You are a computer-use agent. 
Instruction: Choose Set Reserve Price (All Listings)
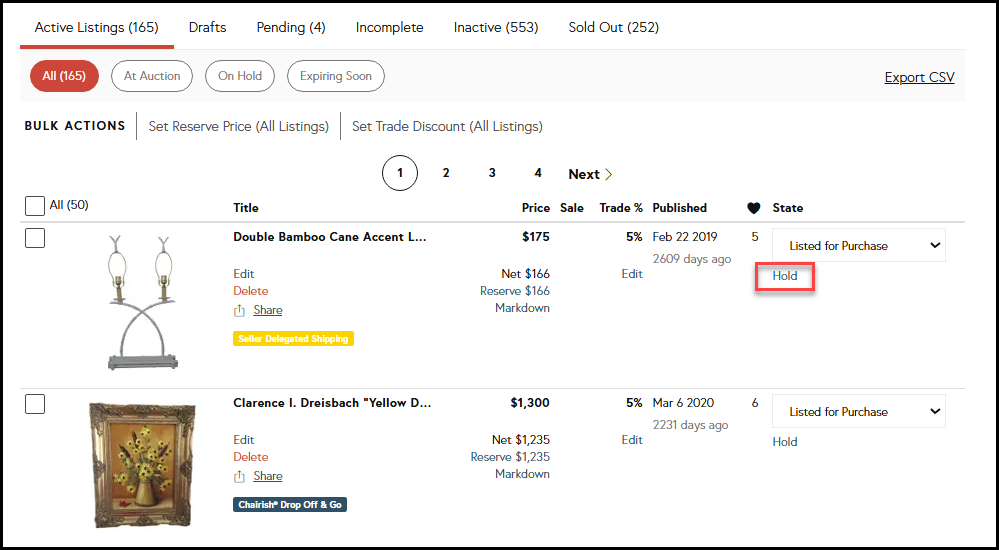click(239, 126)
